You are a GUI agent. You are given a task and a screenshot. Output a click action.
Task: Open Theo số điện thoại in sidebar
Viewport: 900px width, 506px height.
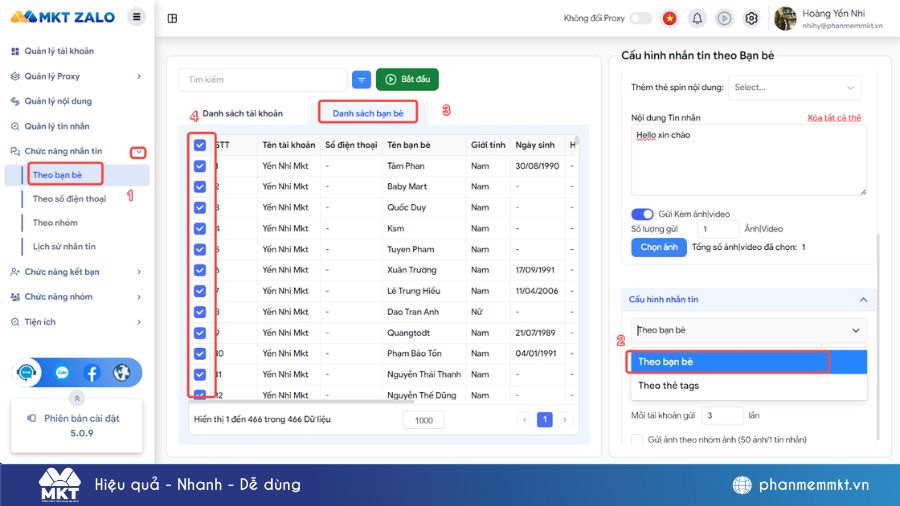click(x=69, y=199)
